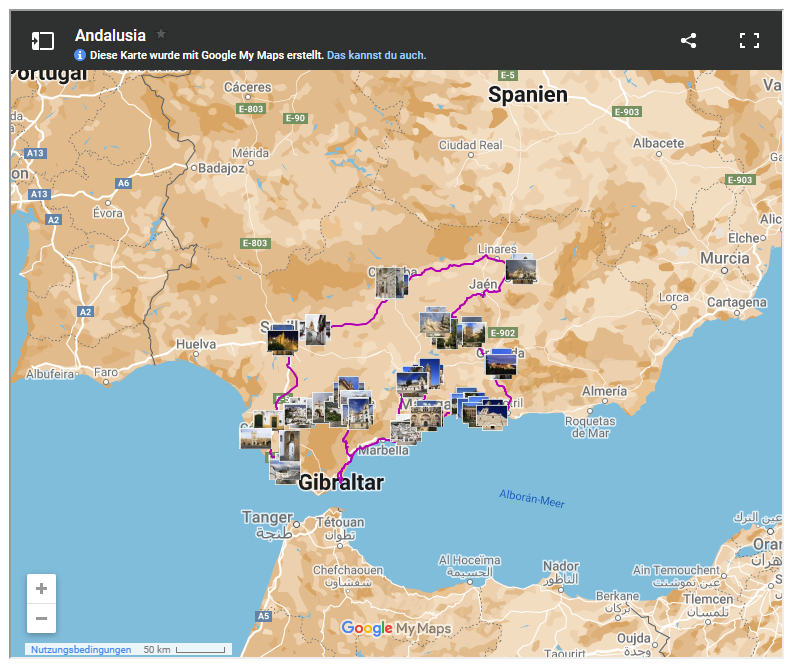Click the Andalusia map title
Viewport: 793px width, 668px height.
coord(110,35)
